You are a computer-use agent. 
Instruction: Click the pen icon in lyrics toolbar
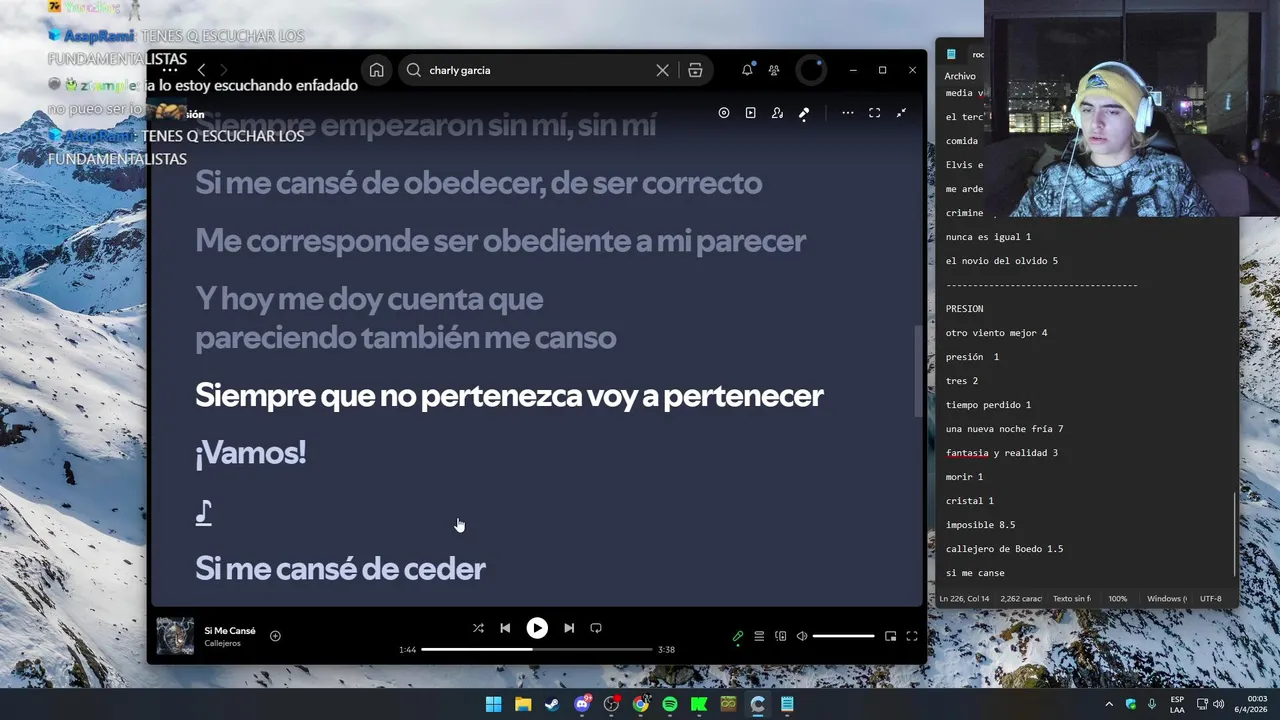[x=804, y=113]
